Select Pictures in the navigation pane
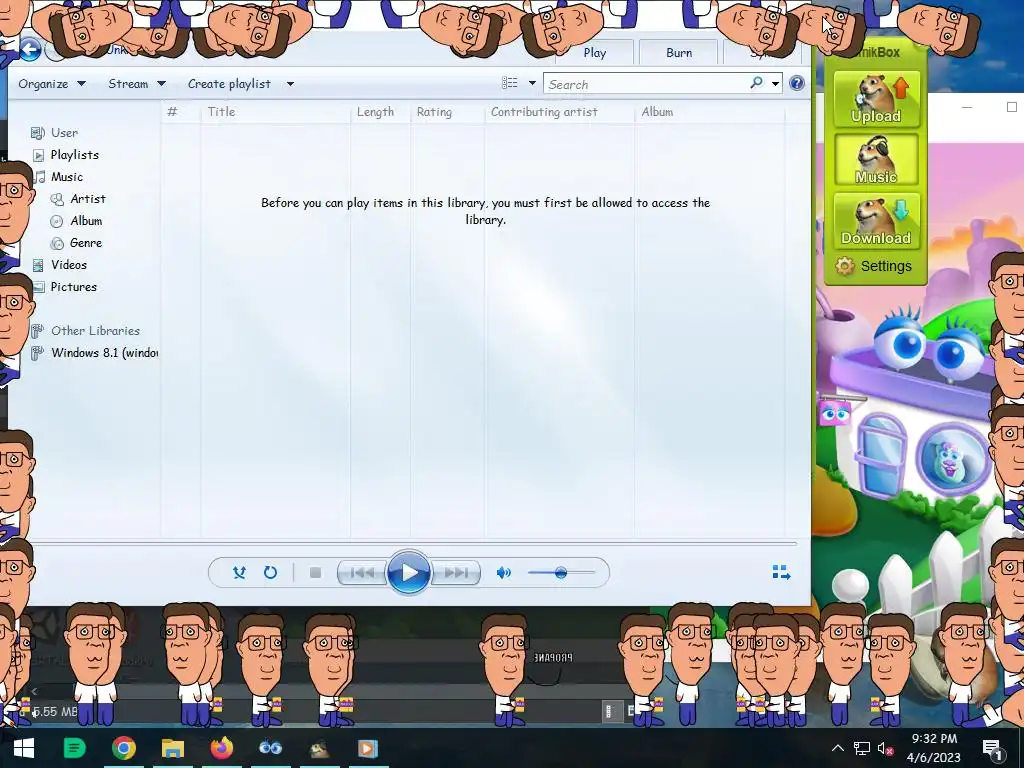Viewport: 1024px width, 768px height. [x=73, y=287]
